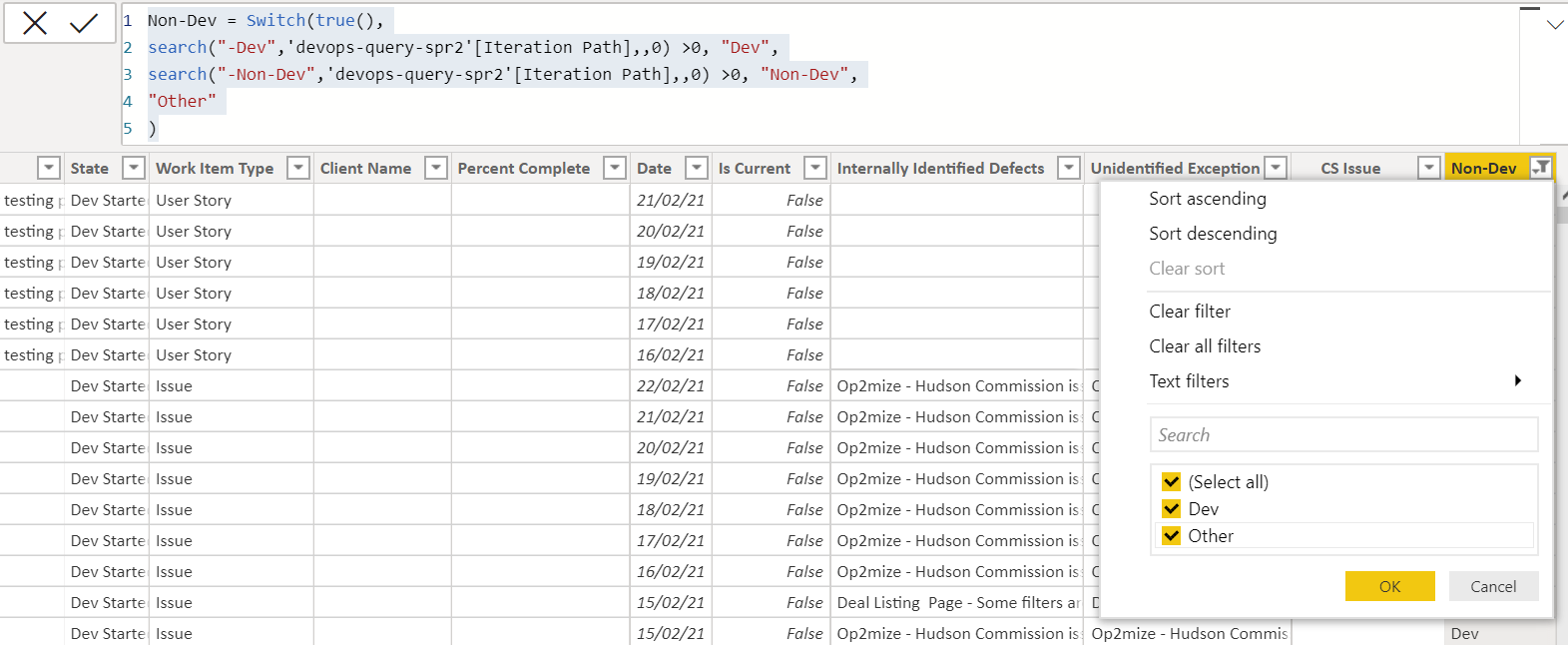Expand the formula bar using the chevron
Image resolution: width=1568 pixels, height=645 pixels.
coord(1555,25)
